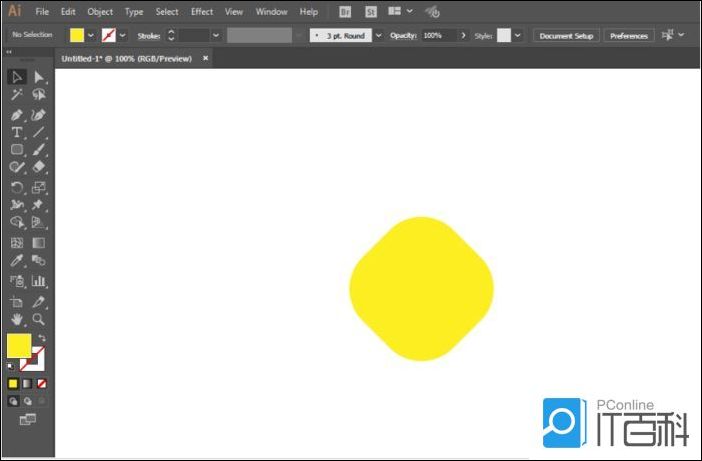The width and height of the screenshot is (702, 461).
Task: Open Adobe Bridge via the Br icon
Action: [x=345, y=12]
